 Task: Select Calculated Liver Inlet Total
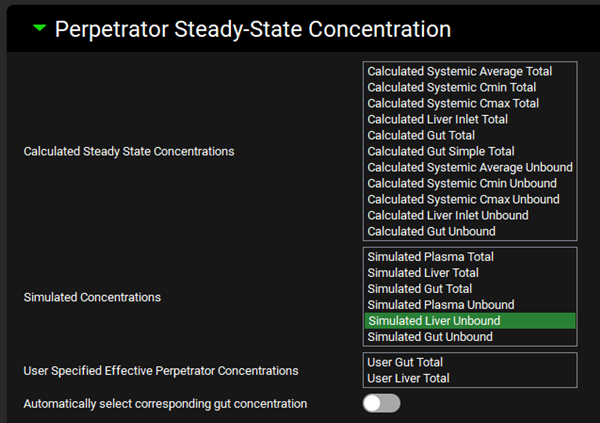(437, 119)
